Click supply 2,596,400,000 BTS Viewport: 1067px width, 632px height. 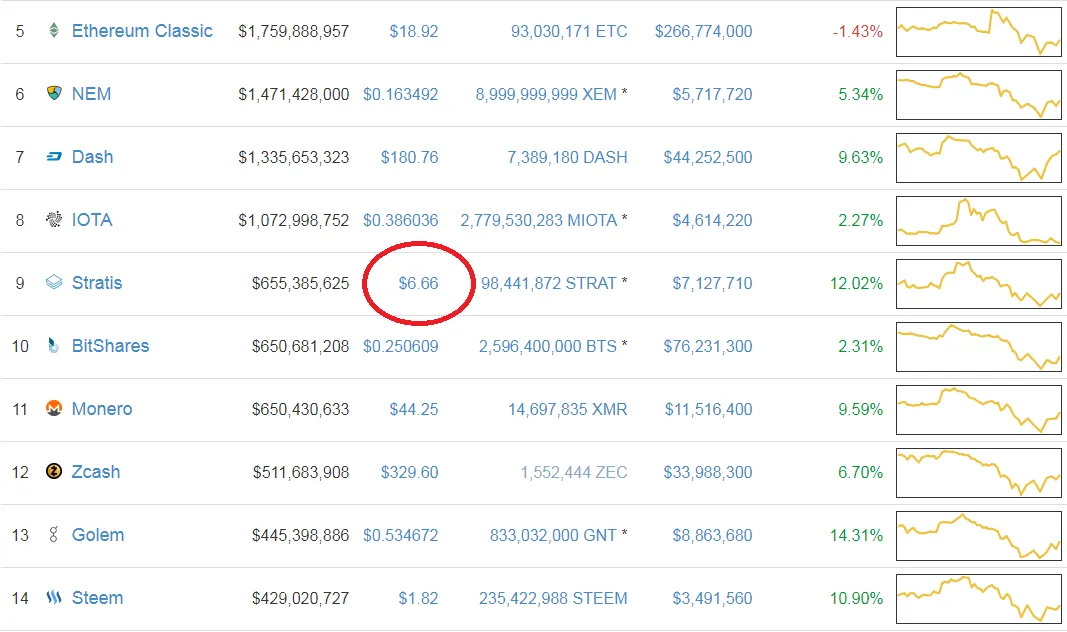coord(548,346)
